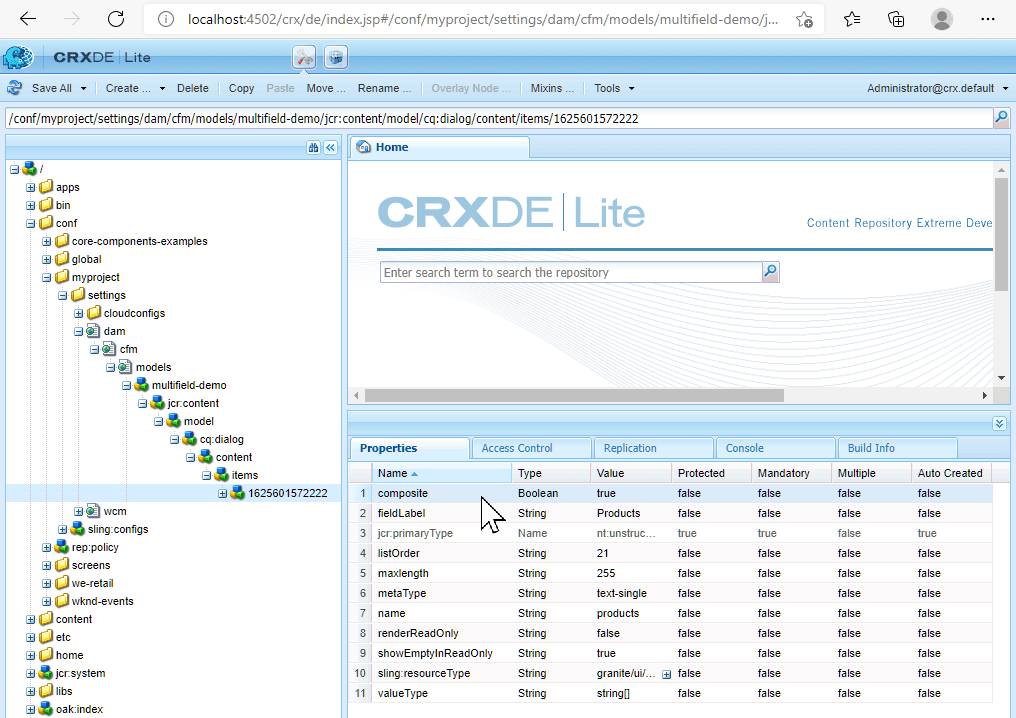Switch to the Access Control tab
Screen dimensions: 1016x718
pyautogui.click(x=531, y=448)
